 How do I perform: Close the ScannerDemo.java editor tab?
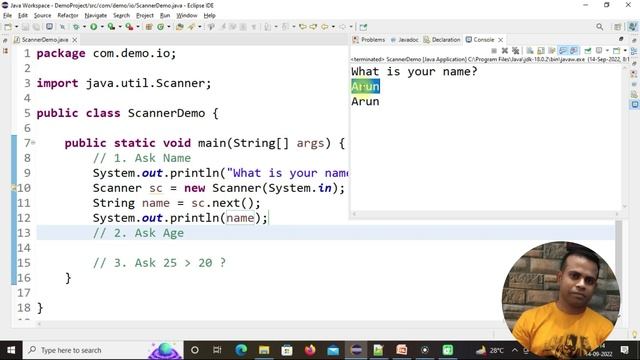click(75, 40)
